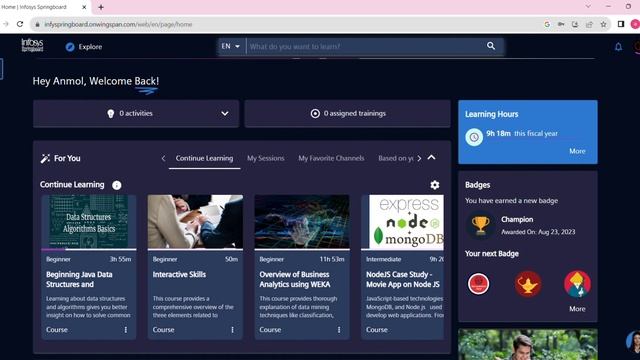Open a new browser tab
This screenshot has height=360, width=640.
pyautogui.click(x=101, y=7)
